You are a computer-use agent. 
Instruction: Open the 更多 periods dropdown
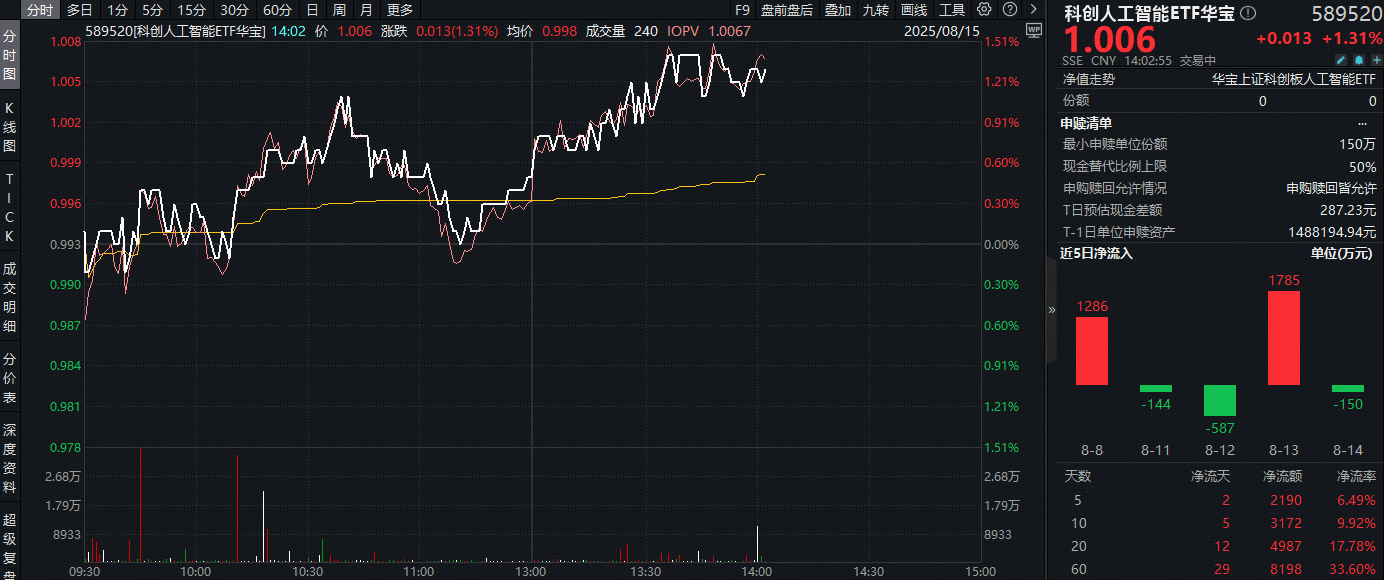coord(400,10)
